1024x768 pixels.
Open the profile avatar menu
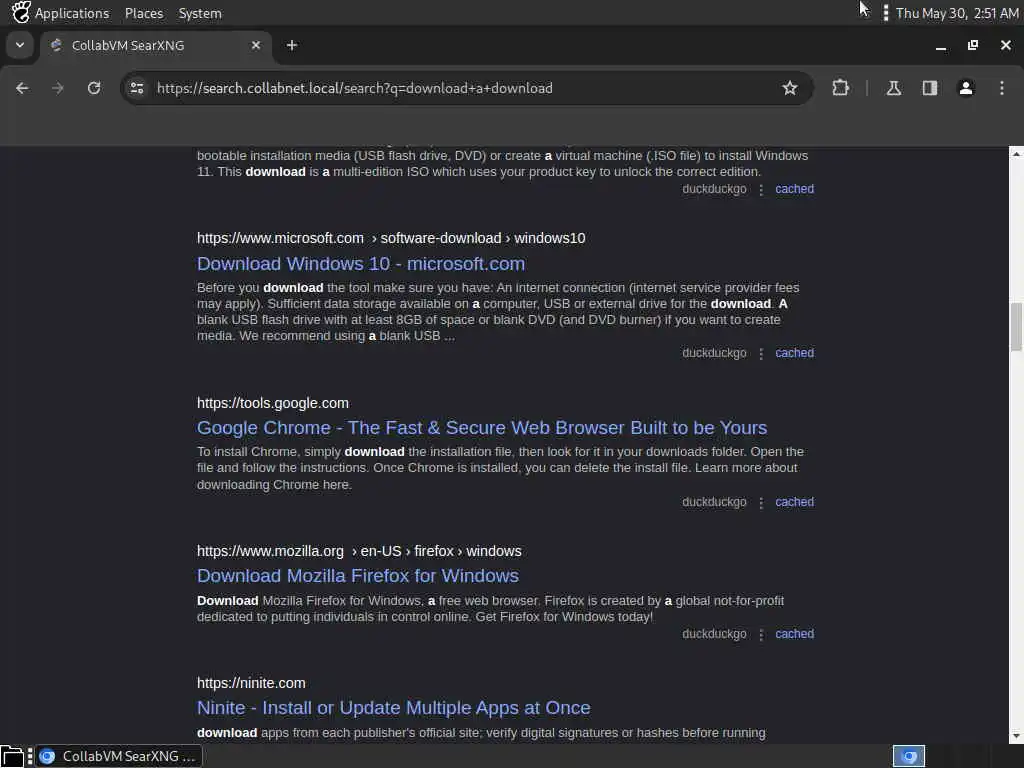(x=966, y=88)
